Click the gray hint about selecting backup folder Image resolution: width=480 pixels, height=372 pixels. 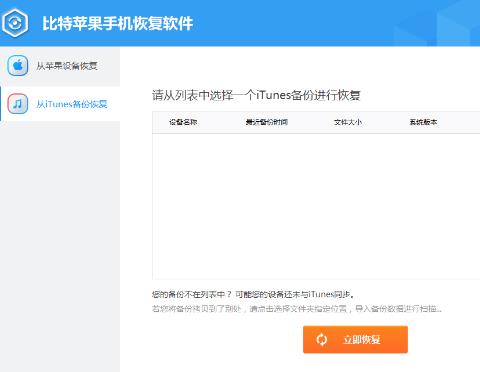(297, 309)
